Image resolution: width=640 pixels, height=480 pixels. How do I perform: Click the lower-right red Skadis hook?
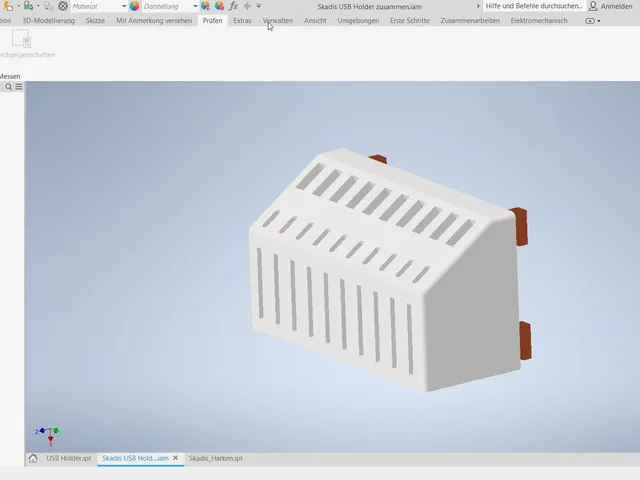[x=526, y=341]
